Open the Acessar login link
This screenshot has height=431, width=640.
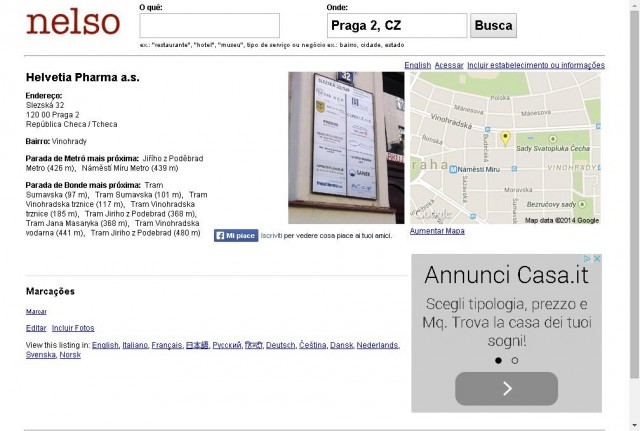pyautogui.click(x=449, y=65)
